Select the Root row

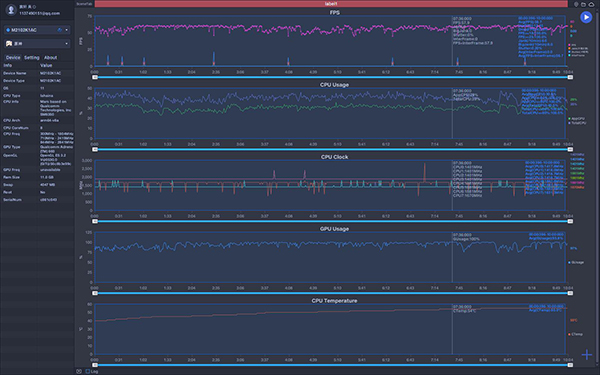[x=37, y=192]
